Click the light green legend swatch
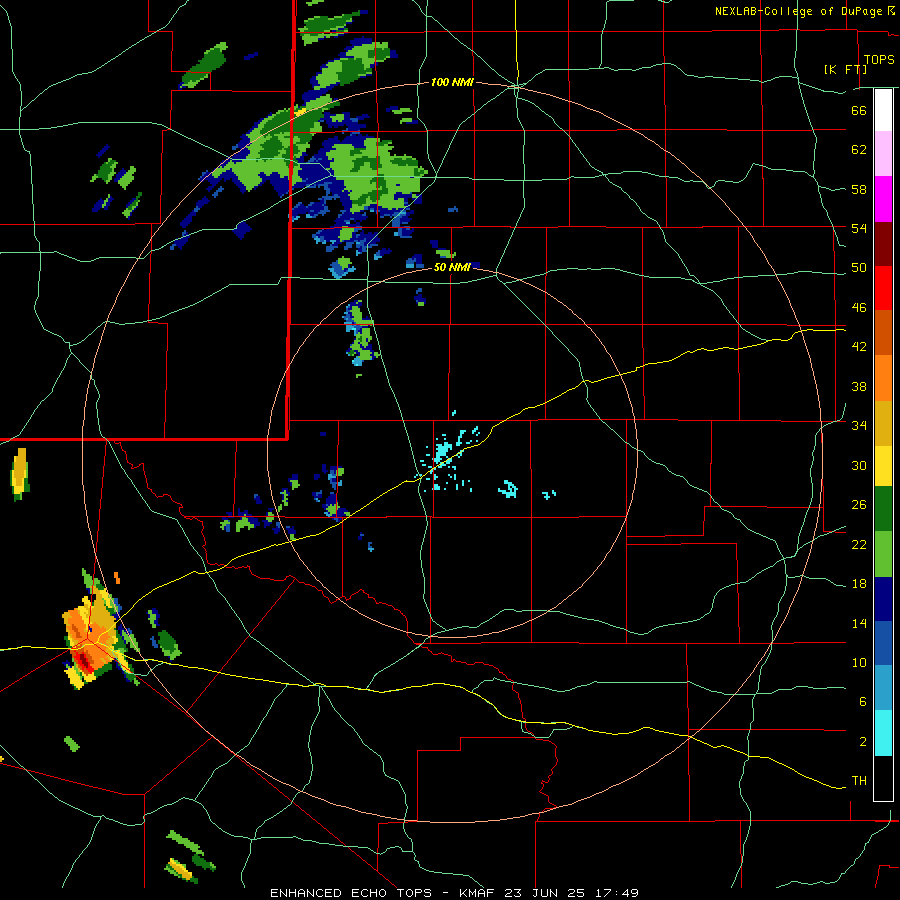 [x=883, y=554]
